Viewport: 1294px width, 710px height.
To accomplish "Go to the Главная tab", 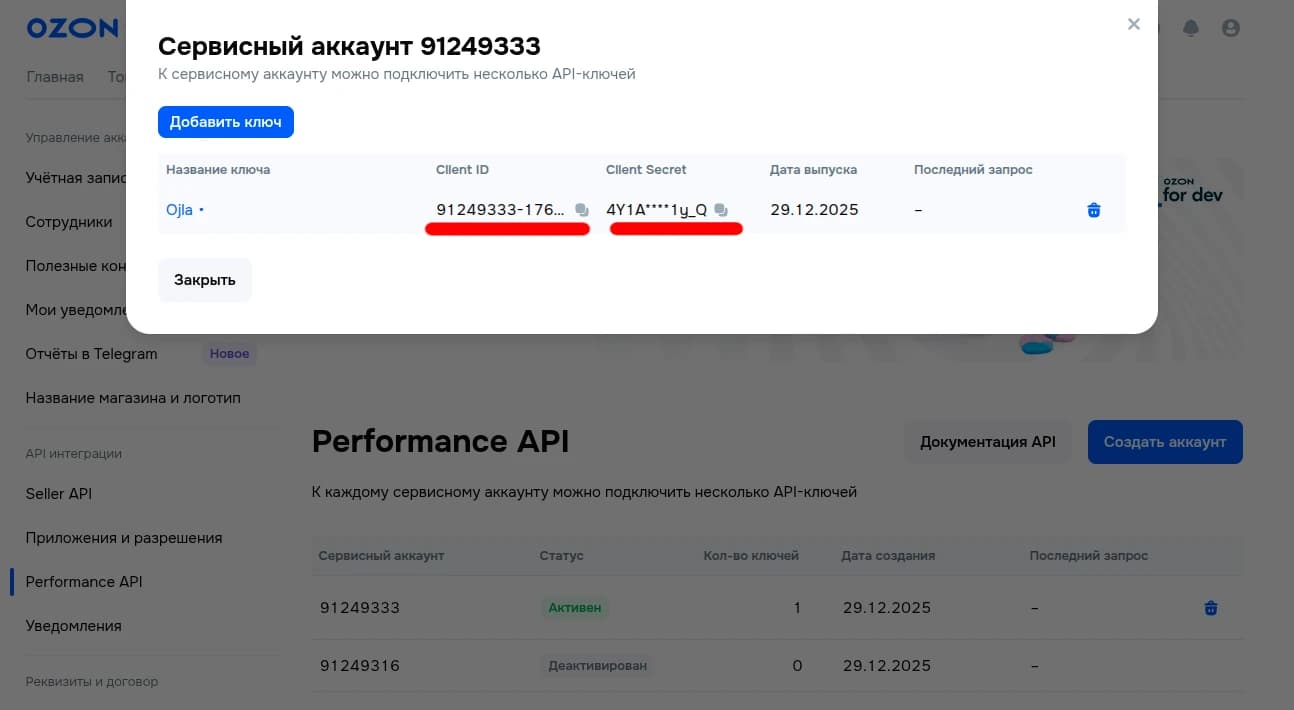I will tap(55, 77).
